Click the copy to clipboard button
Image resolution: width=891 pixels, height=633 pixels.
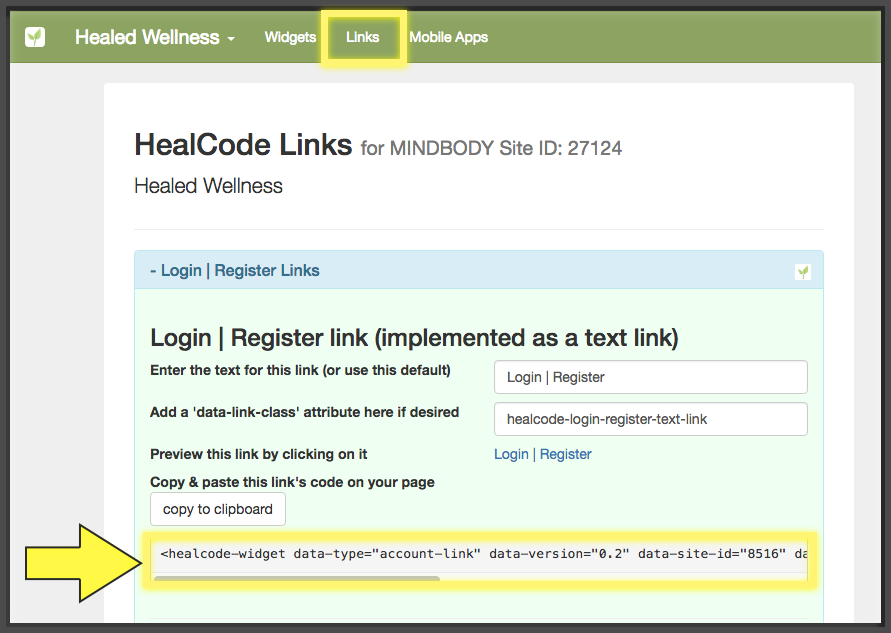pos(218,509)
